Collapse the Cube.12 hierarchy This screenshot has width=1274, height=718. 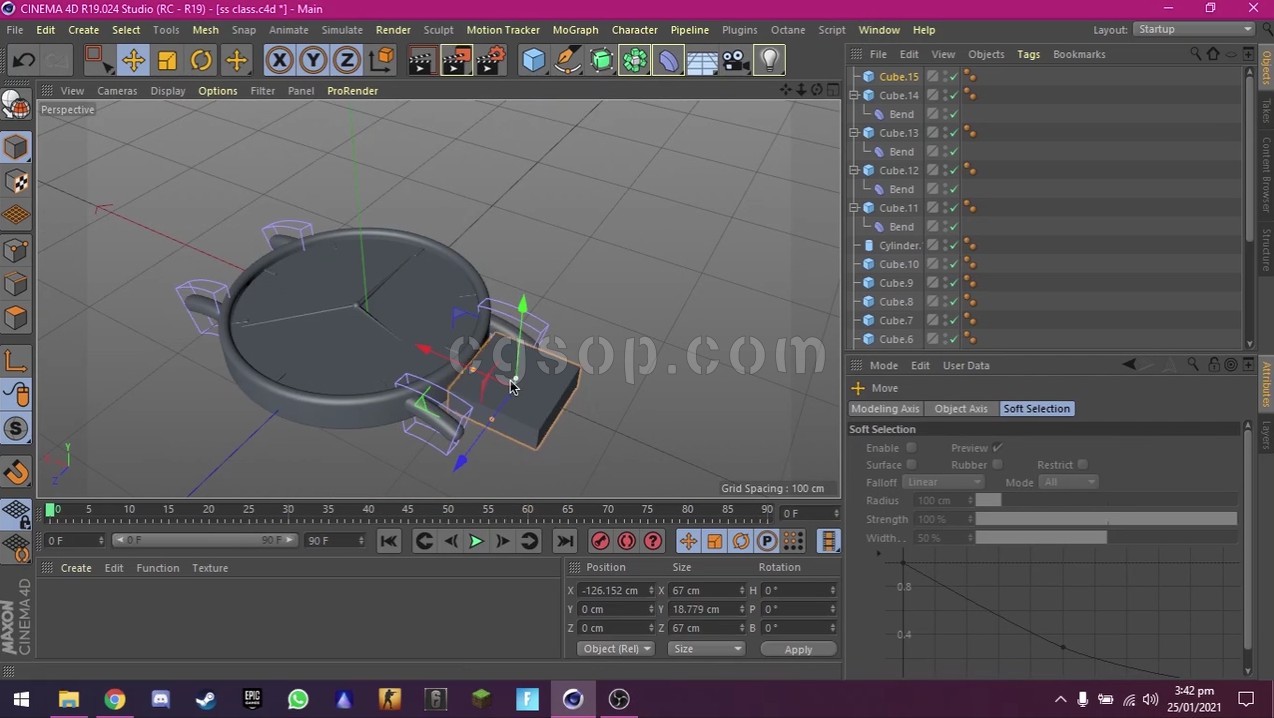[x=855, y=170]
